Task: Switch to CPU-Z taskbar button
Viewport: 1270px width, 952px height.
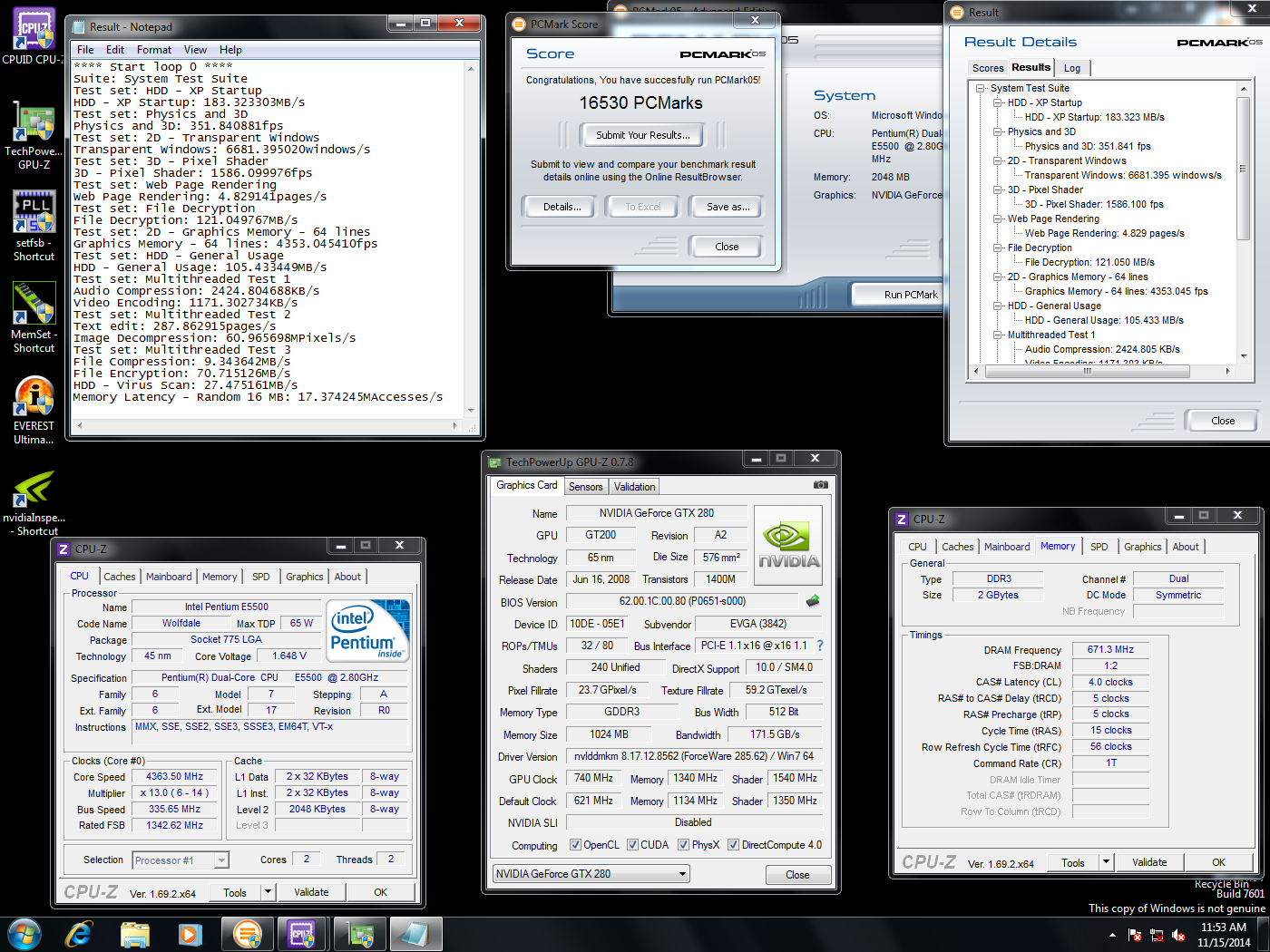Action: pos(302,933)
